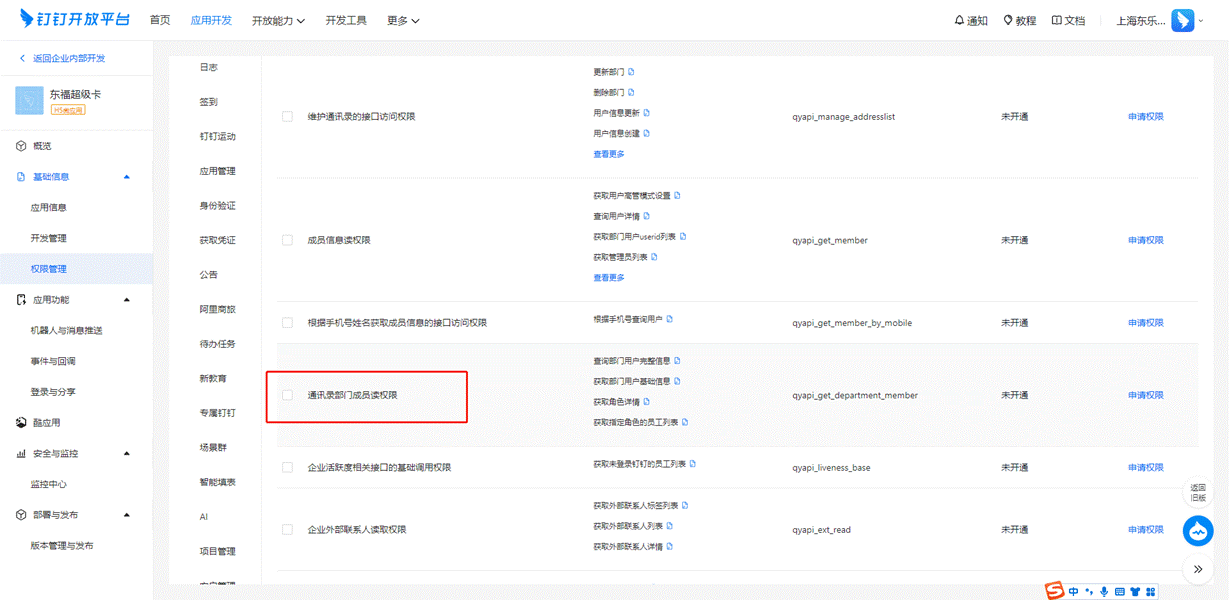Open the 开放能力 dropdown menu

(x=278, y=20)
